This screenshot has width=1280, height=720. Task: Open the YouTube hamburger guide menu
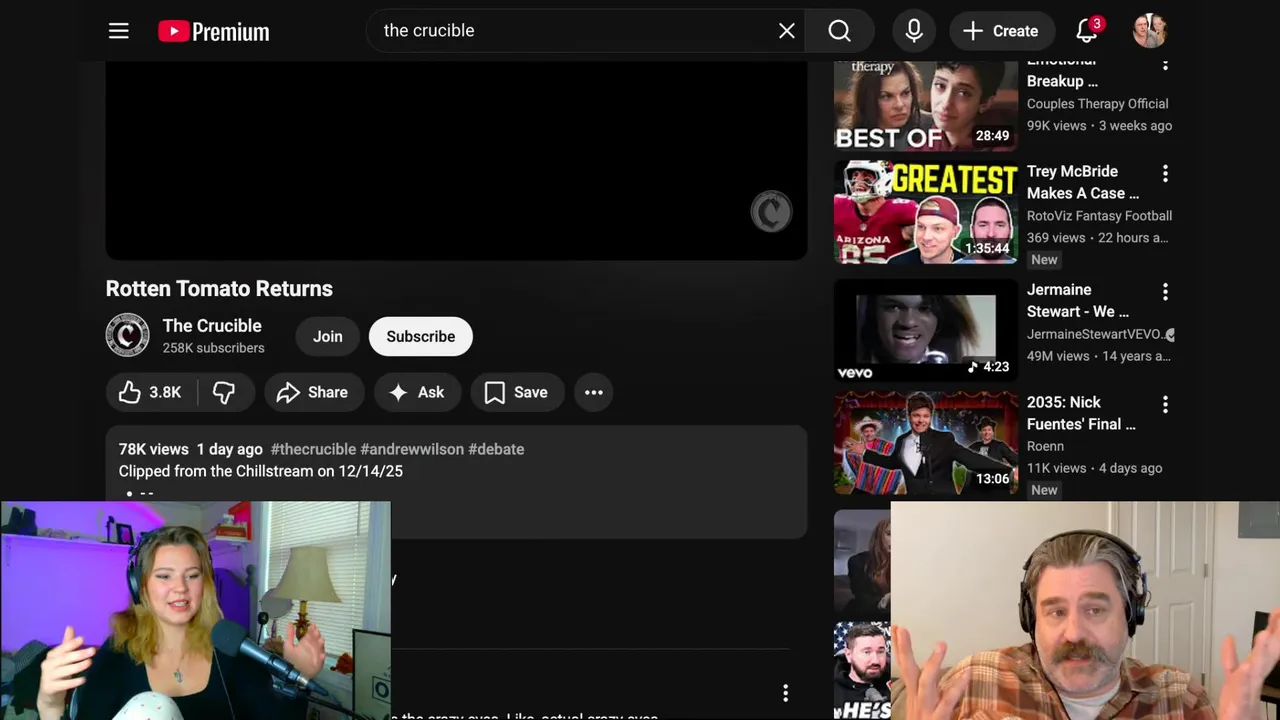(x=119, y=31)
